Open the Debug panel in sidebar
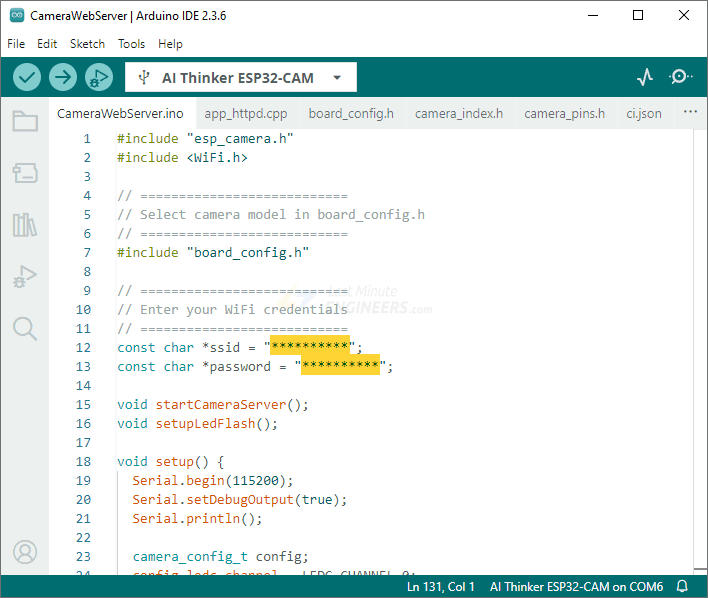This screenshot has height=598, width=708. 25,277
